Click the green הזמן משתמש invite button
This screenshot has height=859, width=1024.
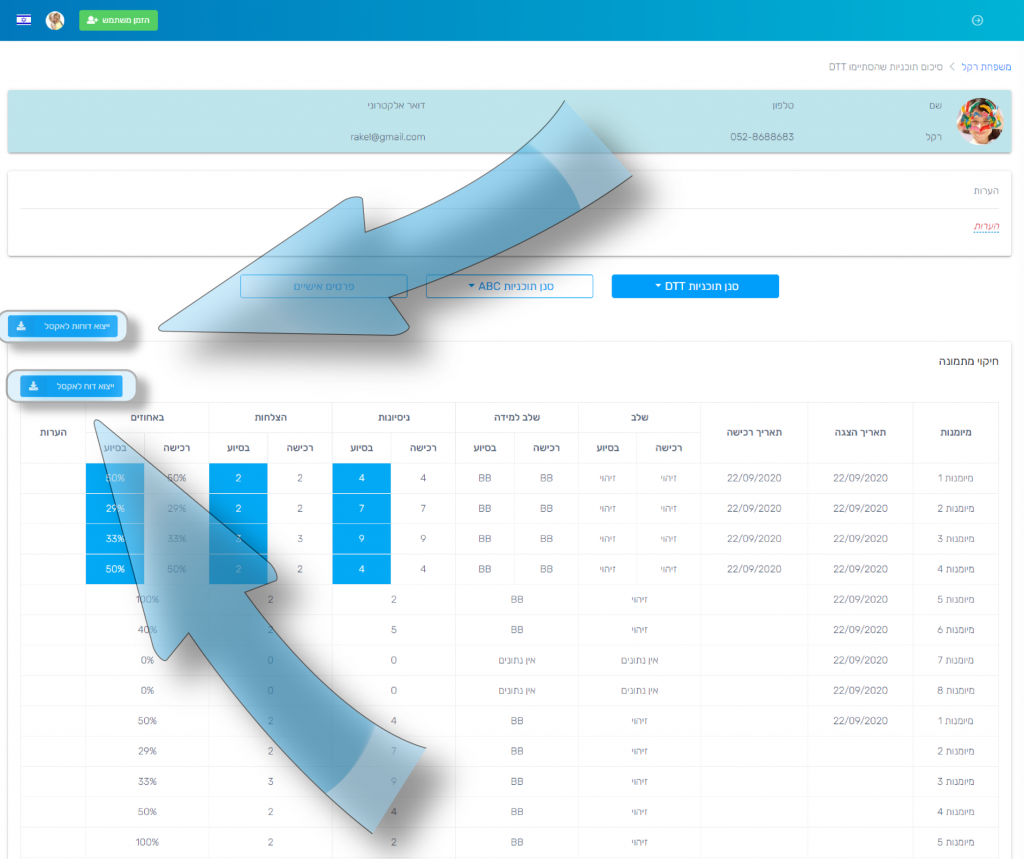(118, 20)
